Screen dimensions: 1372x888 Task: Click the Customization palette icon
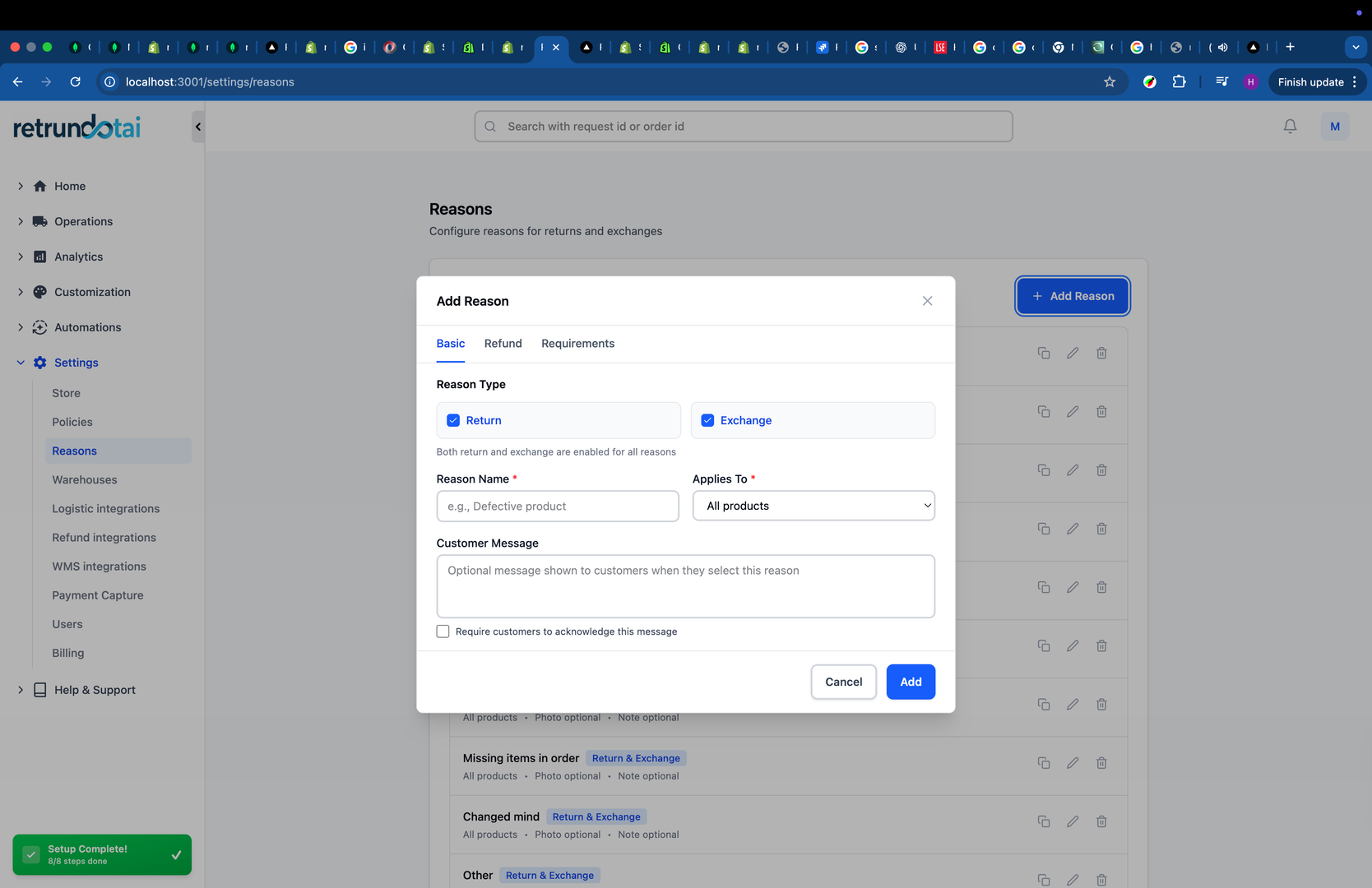pos(40,292)
